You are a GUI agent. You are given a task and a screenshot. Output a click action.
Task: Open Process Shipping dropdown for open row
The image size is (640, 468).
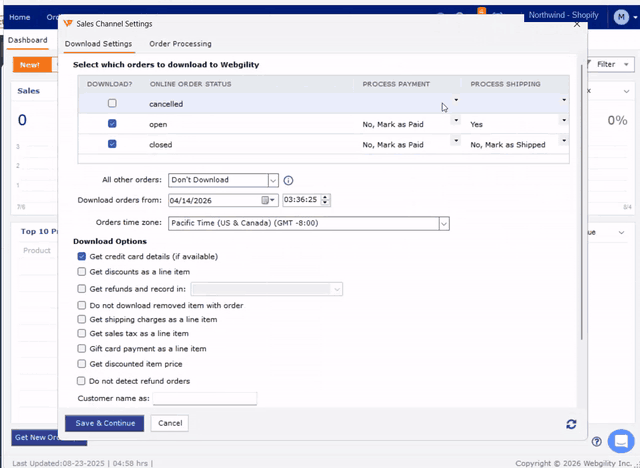click(564, 120)
